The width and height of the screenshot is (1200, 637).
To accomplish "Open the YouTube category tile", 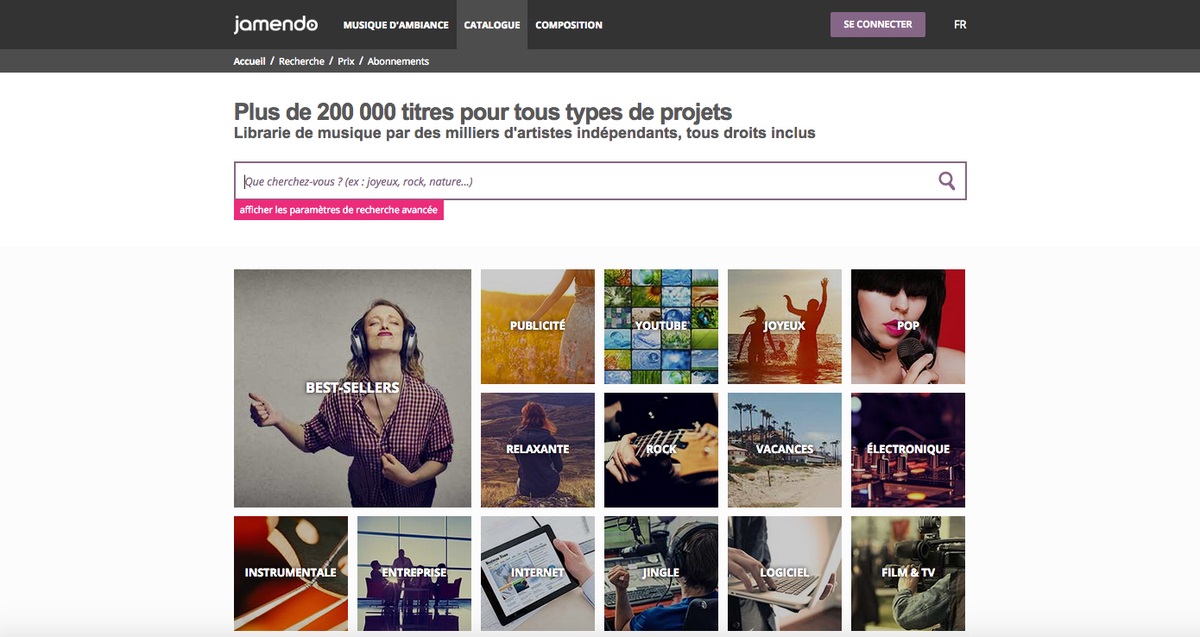I will coord(661,326).
